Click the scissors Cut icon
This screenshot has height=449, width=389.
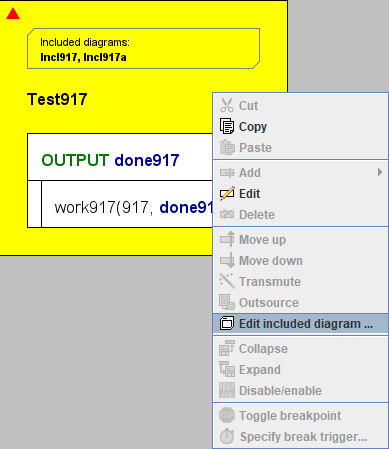227,105
